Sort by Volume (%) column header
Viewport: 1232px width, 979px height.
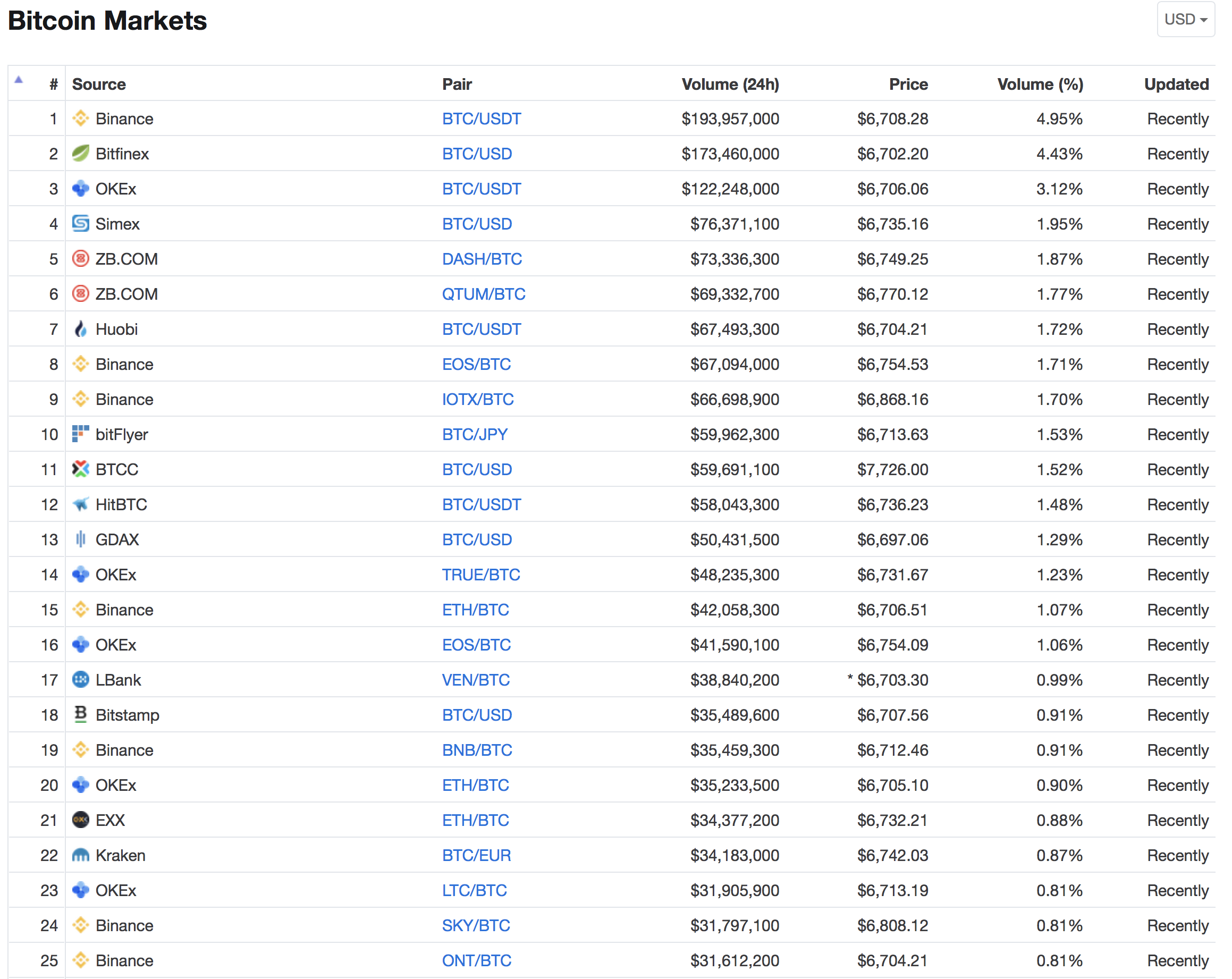click(x=1040, y=84)
